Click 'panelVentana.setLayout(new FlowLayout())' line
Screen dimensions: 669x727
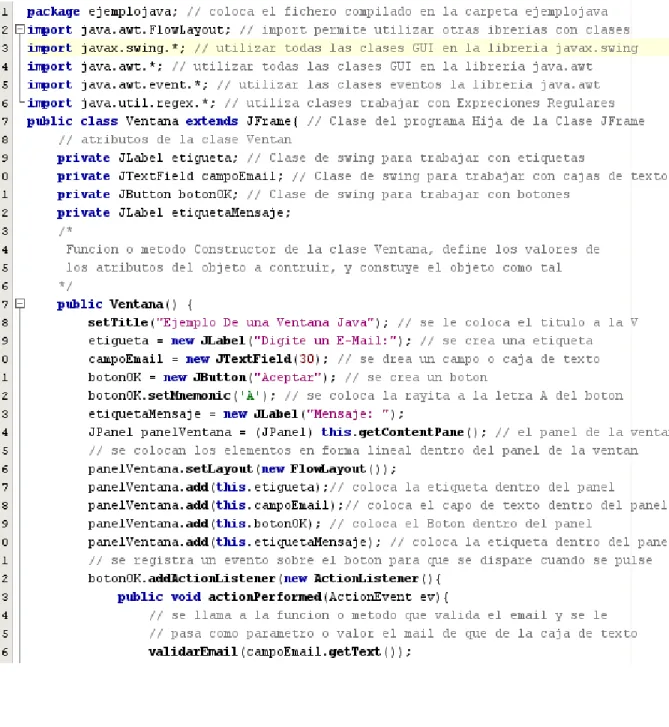click(x=242, y=469)
